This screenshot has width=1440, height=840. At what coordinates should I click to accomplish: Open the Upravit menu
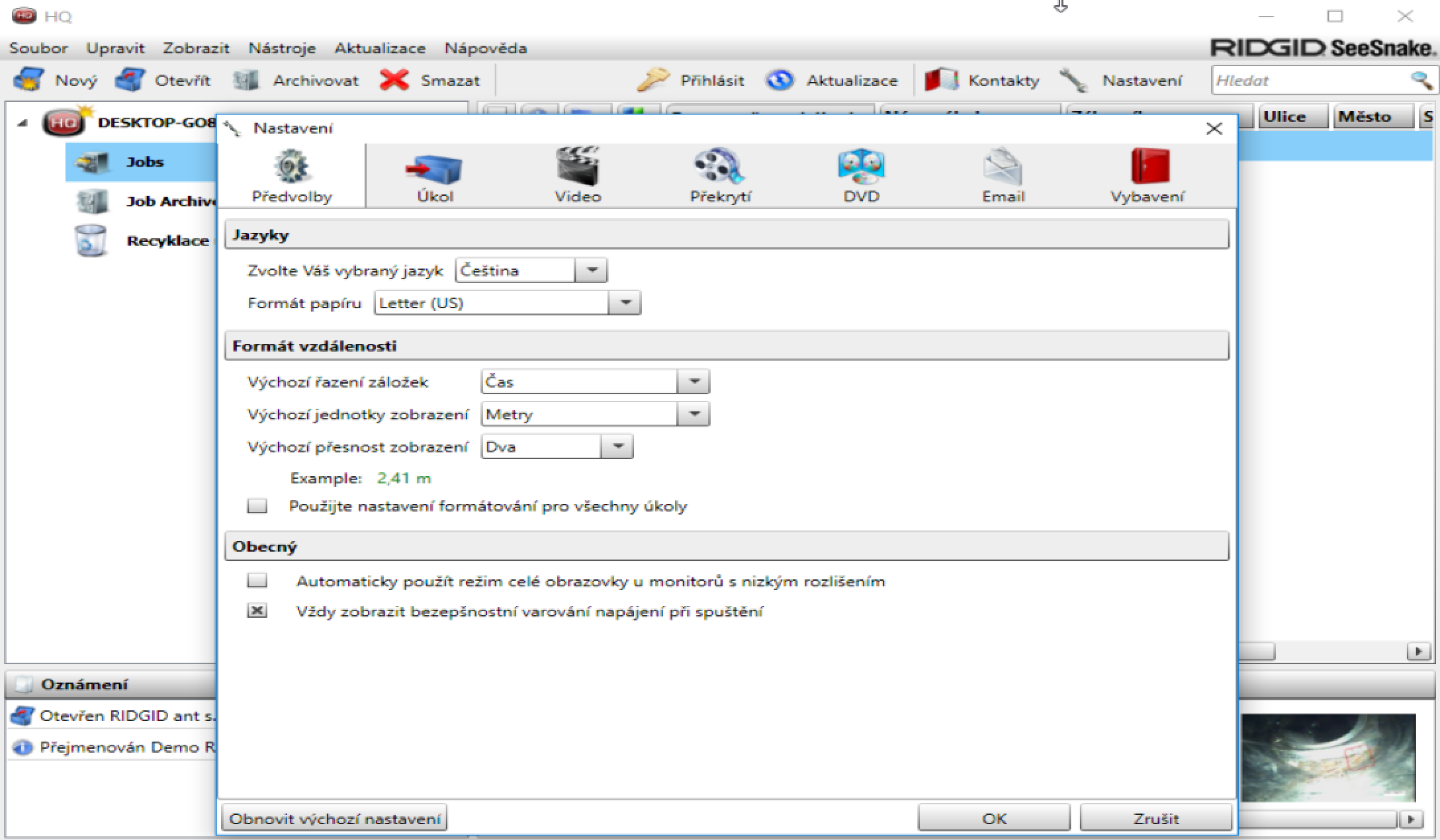pos(115,48)
